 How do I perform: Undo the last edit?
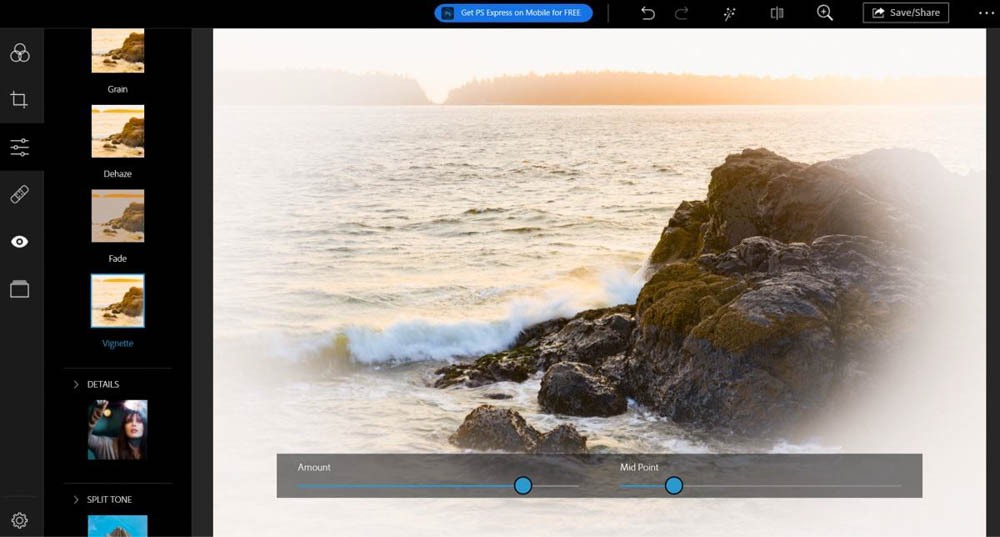click(x=648, y=13)
